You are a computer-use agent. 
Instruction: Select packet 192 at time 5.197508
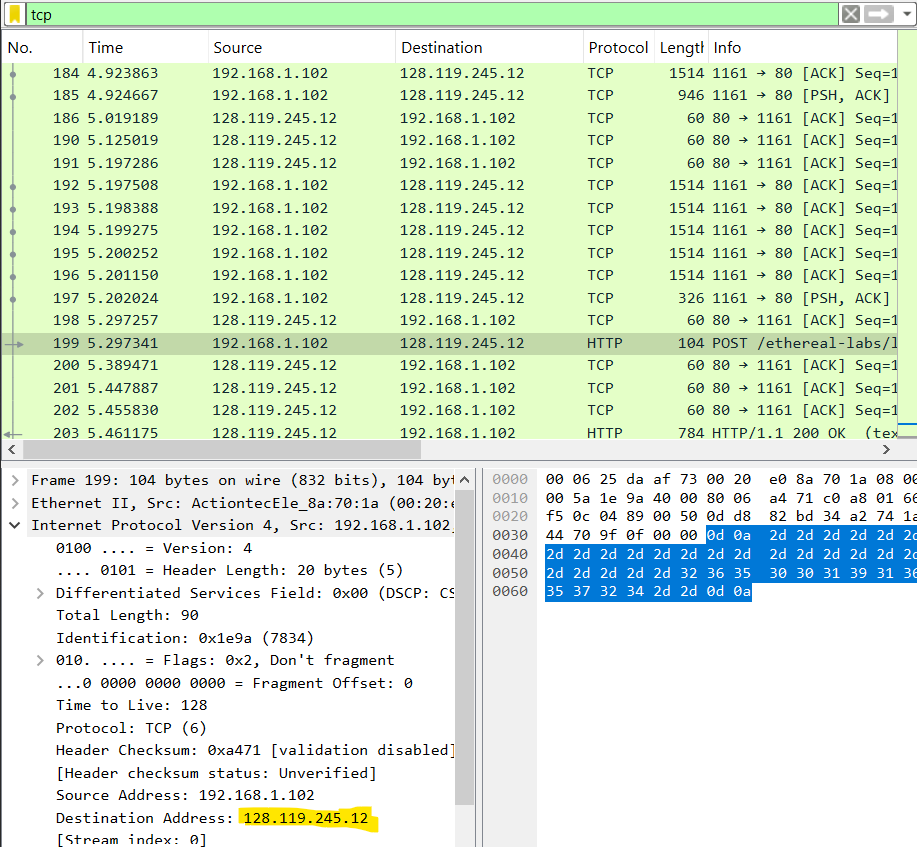coord(449,185)
